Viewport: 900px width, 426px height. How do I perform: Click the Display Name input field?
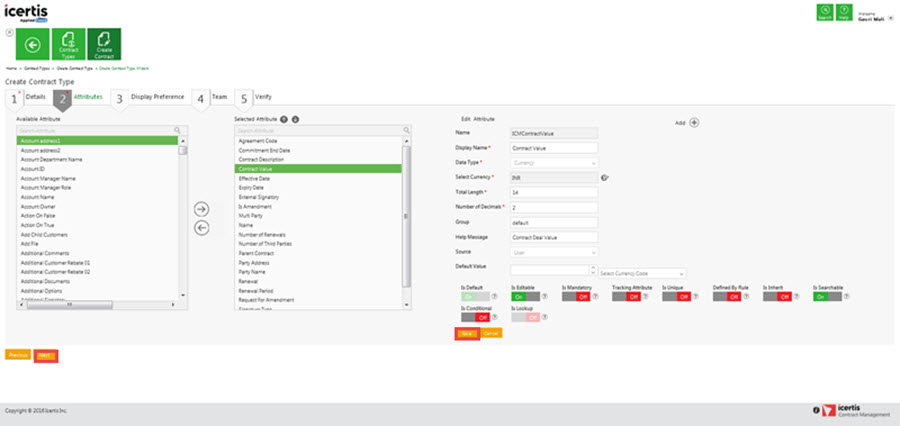tap(553, 147)
